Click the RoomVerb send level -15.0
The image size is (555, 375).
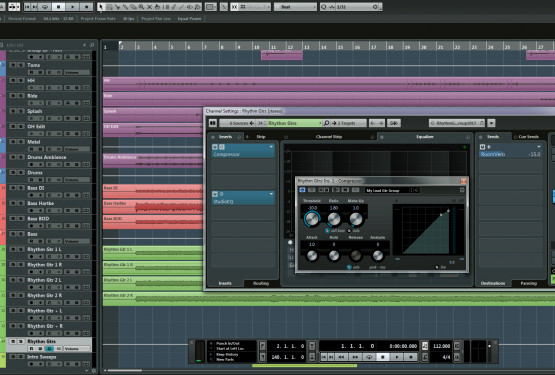coord(534,154)
